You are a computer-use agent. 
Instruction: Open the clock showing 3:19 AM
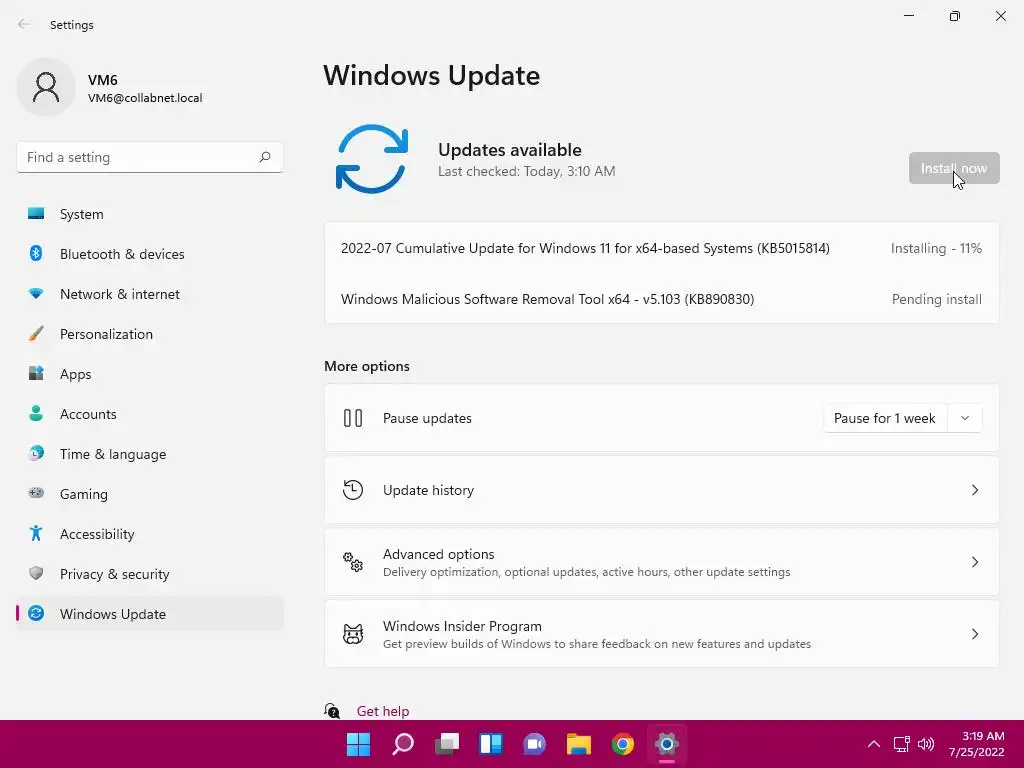[977, 744]
